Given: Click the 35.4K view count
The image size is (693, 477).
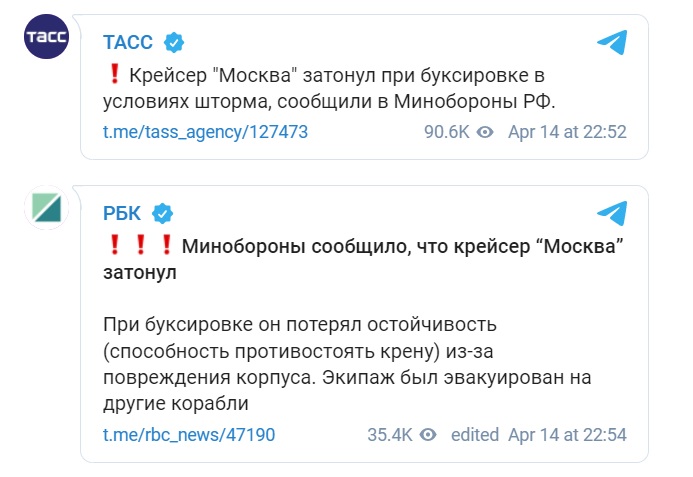Looking at the screenshot, I should pos(390,435).
